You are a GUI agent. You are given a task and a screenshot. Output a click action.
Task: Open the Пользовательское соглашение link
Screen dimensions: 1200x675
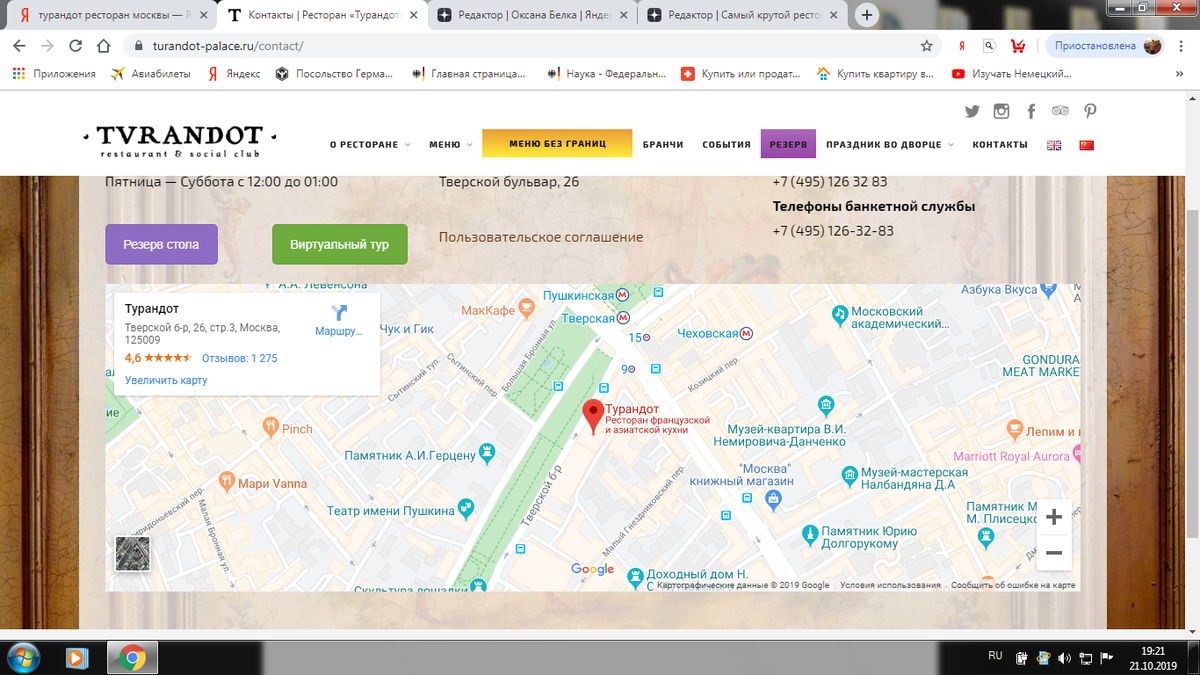541,237
